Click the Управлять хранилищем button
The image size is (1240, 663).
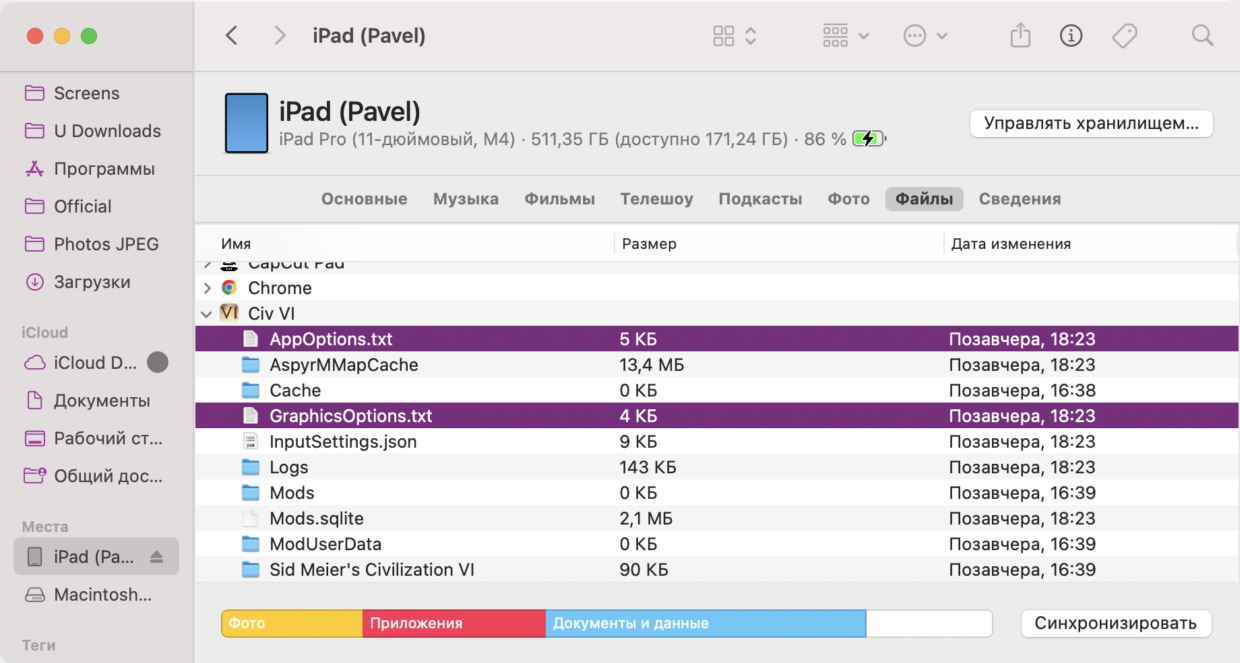[x=1090, y=124]
